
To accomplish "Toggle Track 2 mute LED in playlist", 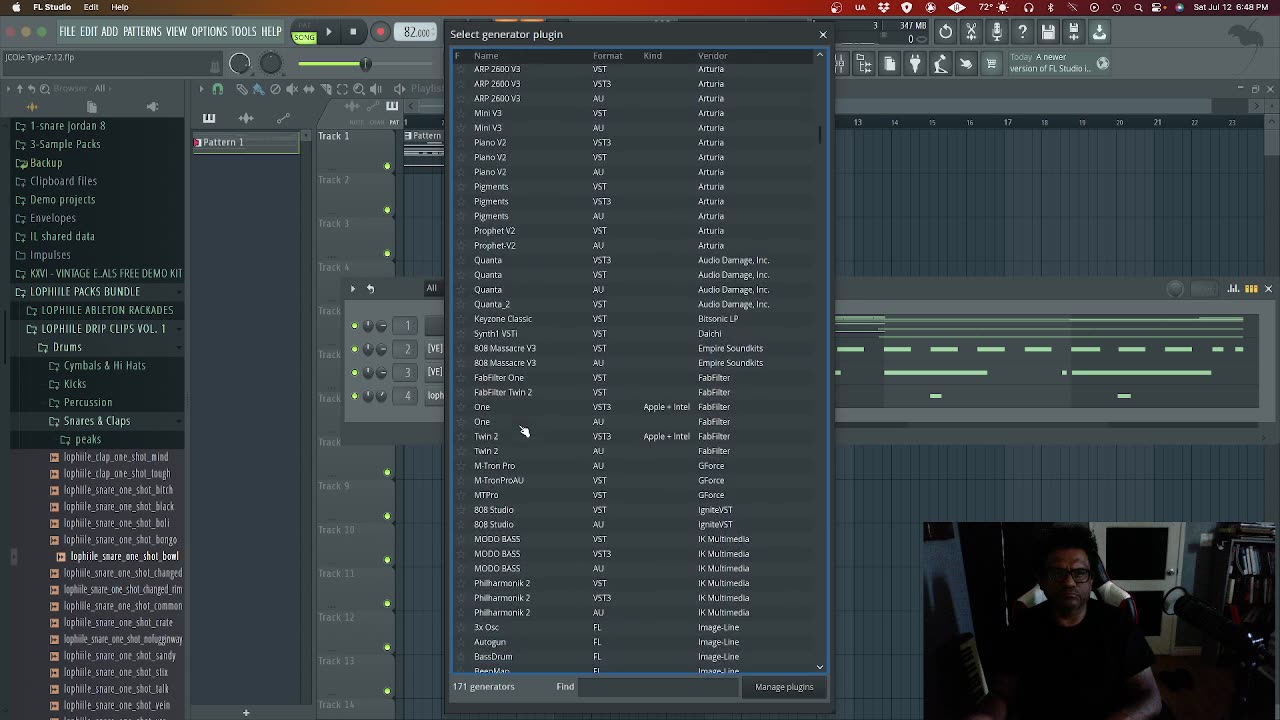I will tap(387, 210).
